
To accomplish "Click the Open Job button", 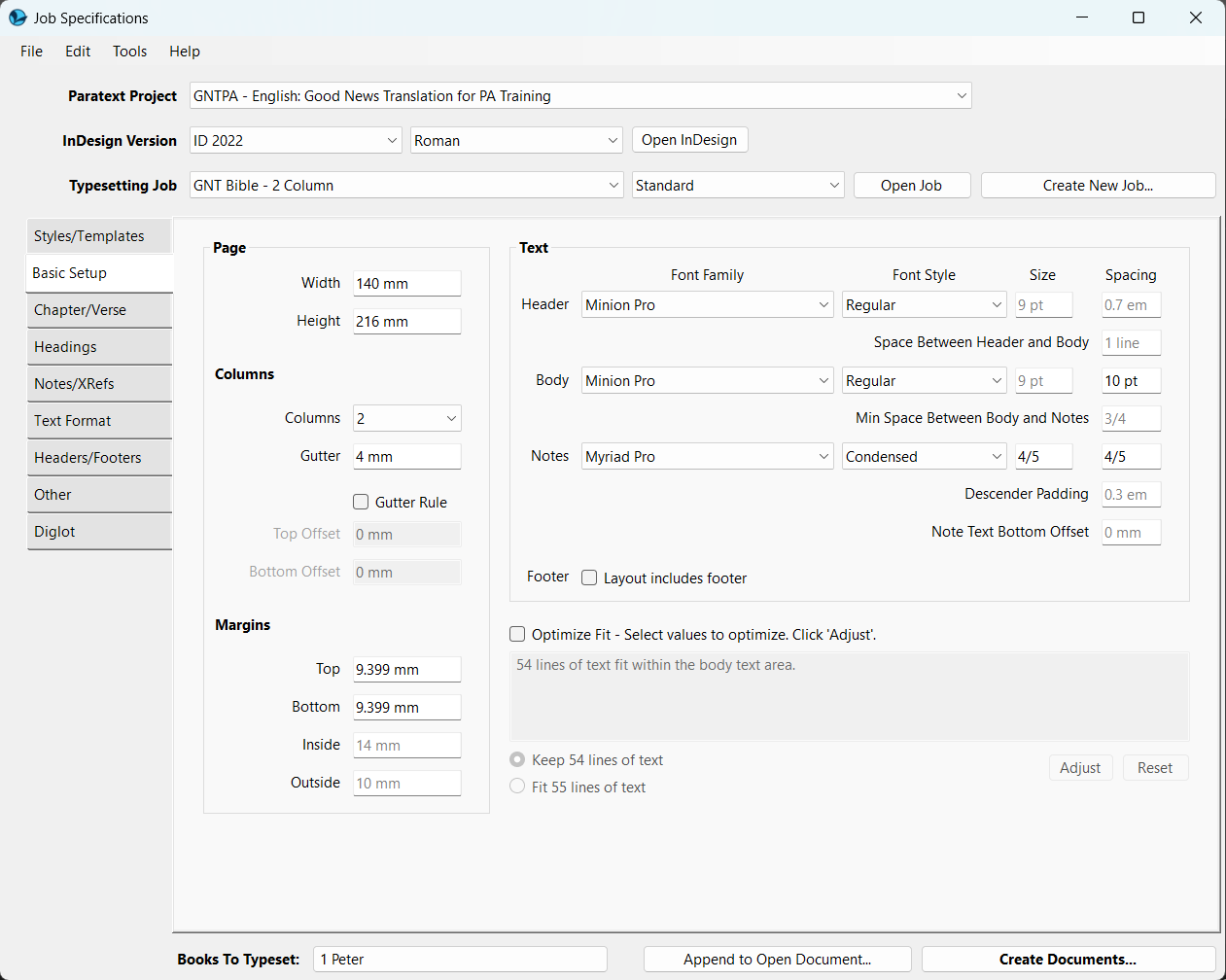I will pyautogui.click(x=912, y=185).
